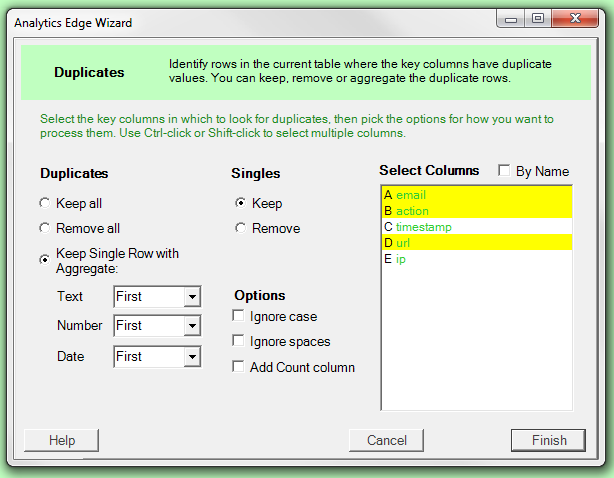Enable the Ignore spaces checkbox
The width and height of the screenshot is (614, 478).
point(238,341)
